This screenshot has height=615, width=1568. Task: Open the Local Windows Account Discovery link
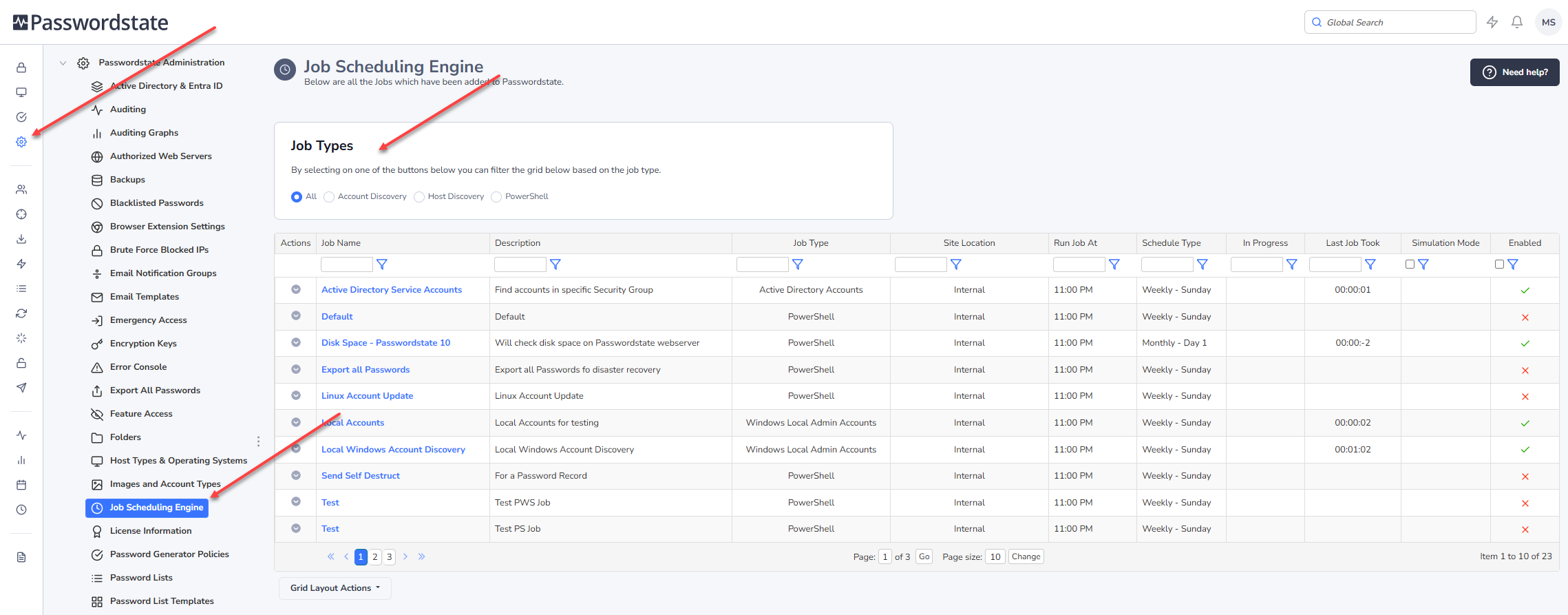click(393, 450)
